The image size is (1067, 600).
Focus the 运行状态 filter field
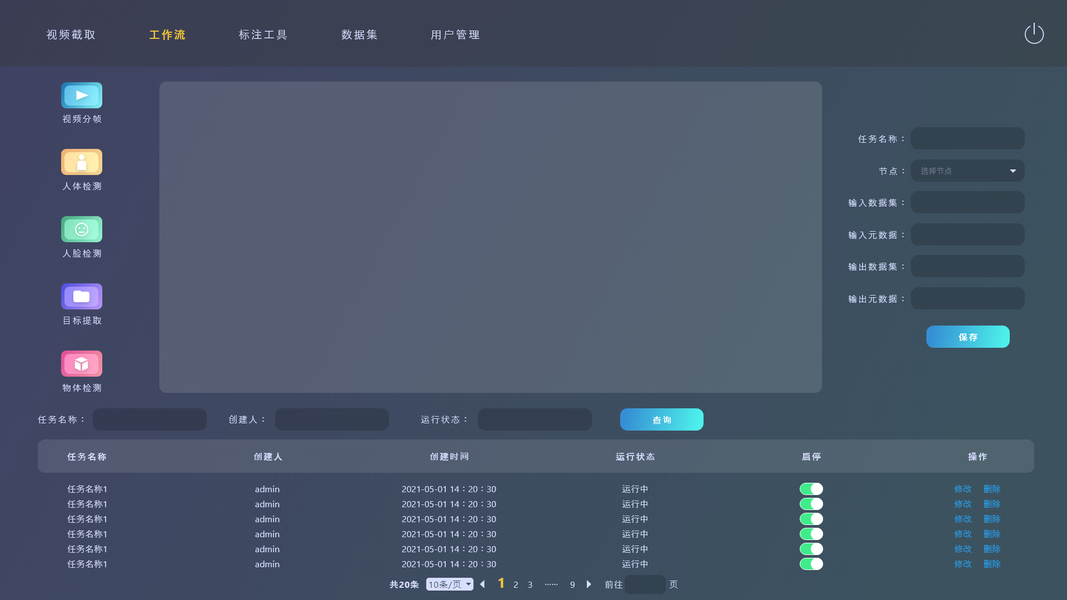click(x=535, y=420)
